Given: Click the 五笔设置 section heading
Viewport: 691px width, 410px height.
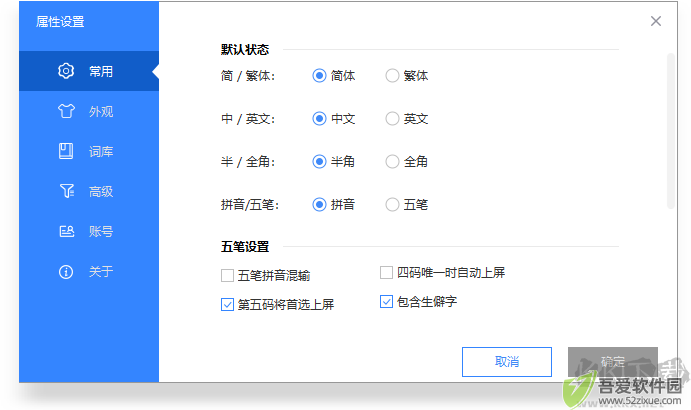Looking at the screenshot, I should tap(245, 247).
